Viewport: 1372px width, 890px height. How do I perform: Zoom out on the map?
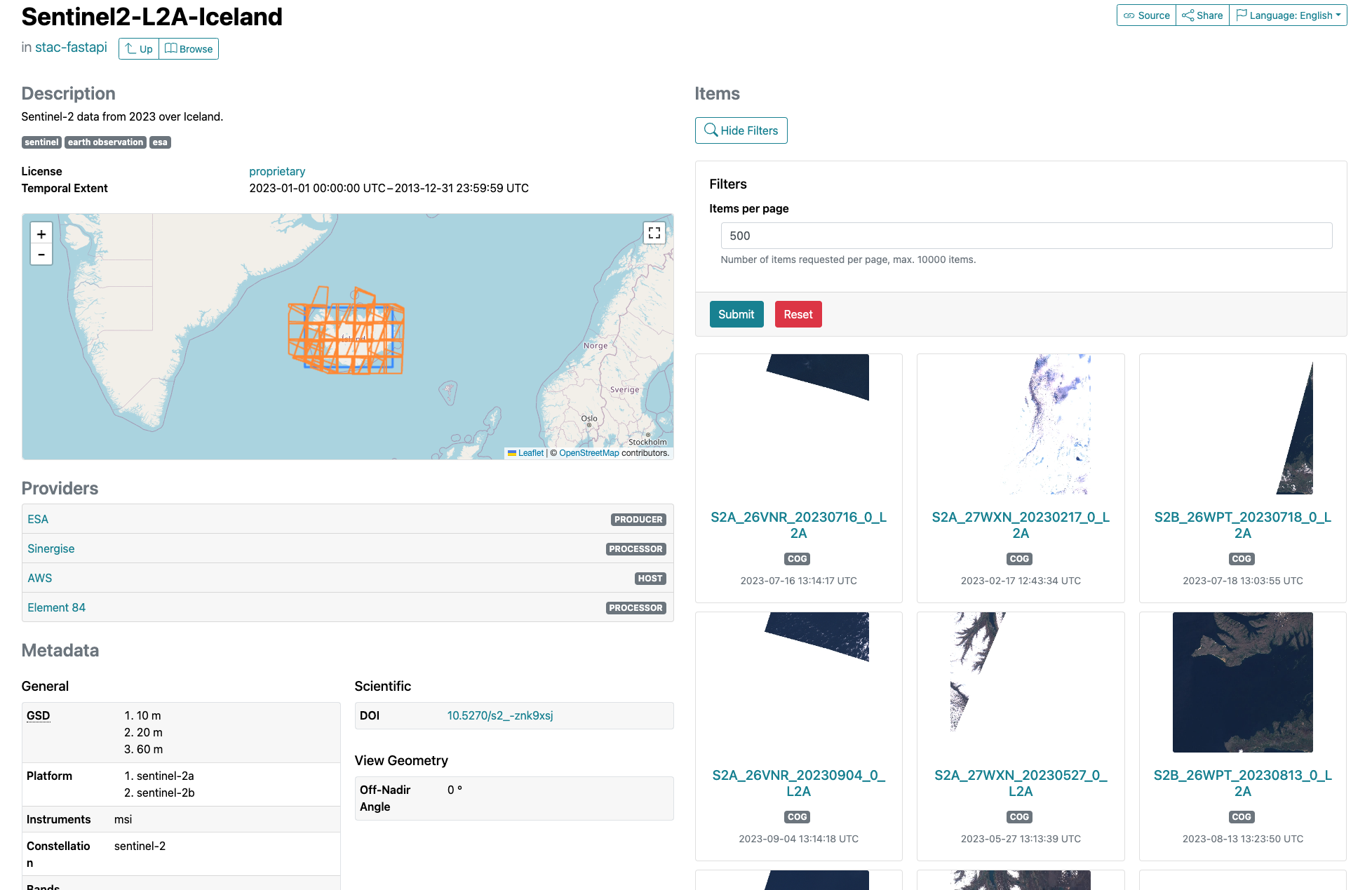41,255
